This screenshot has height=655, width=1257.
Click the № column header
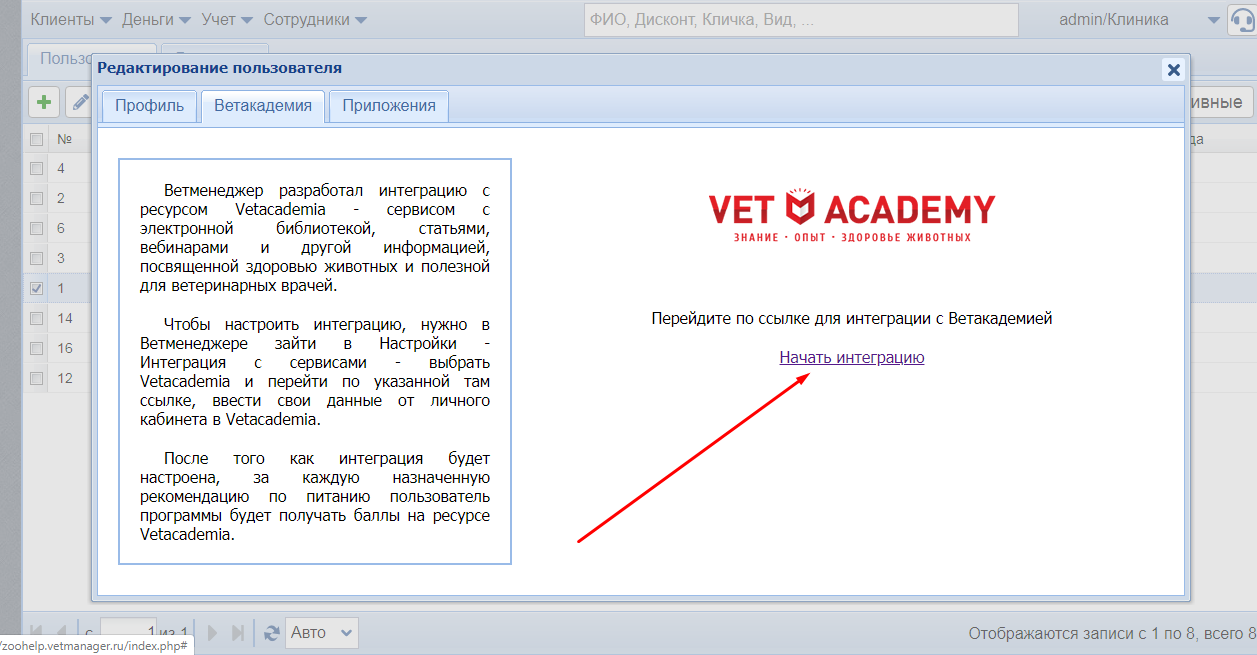point(64,139)
